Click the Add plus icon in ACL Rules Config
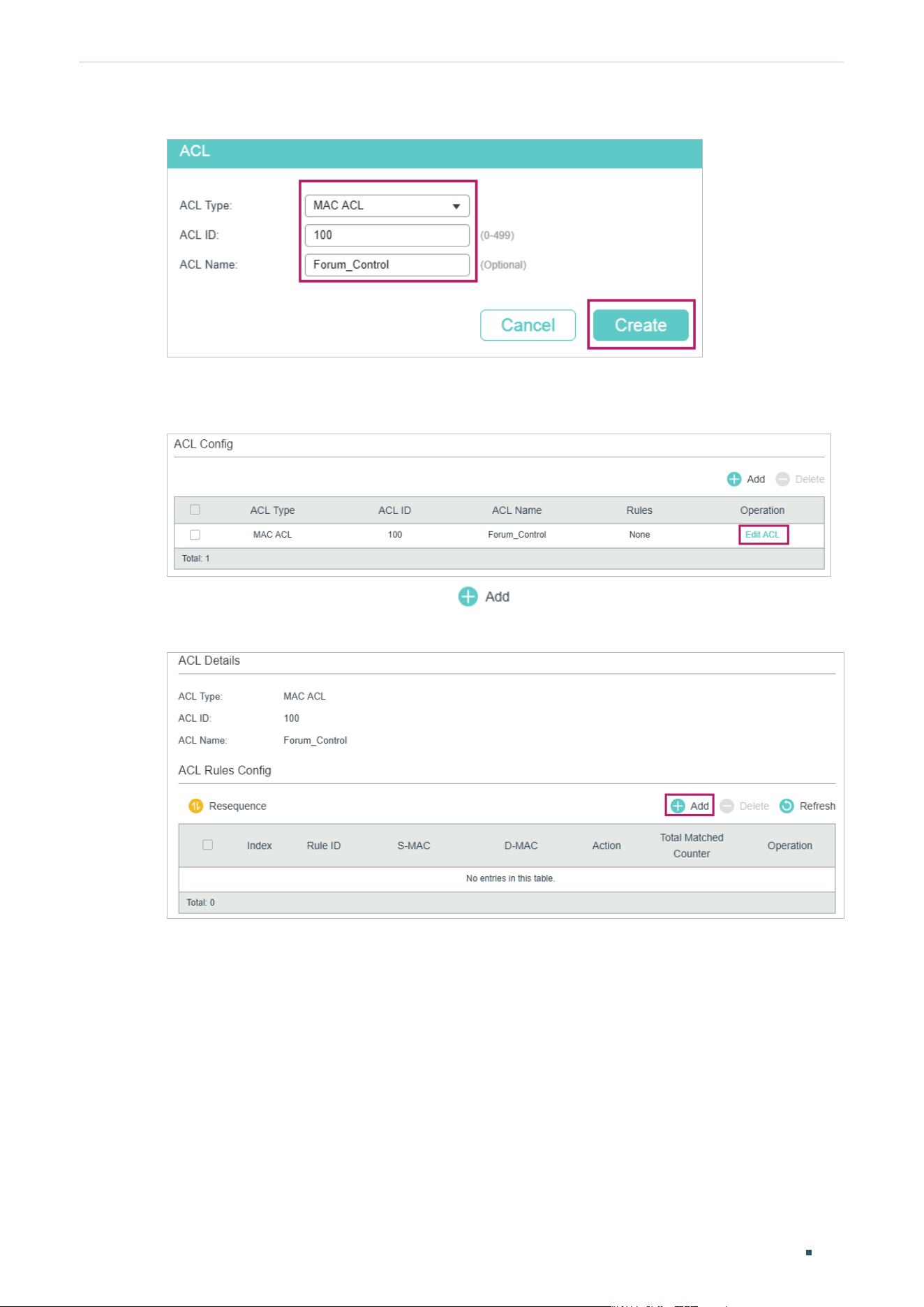This screenshot has width=924, height=1307. (x=678, y=806)
